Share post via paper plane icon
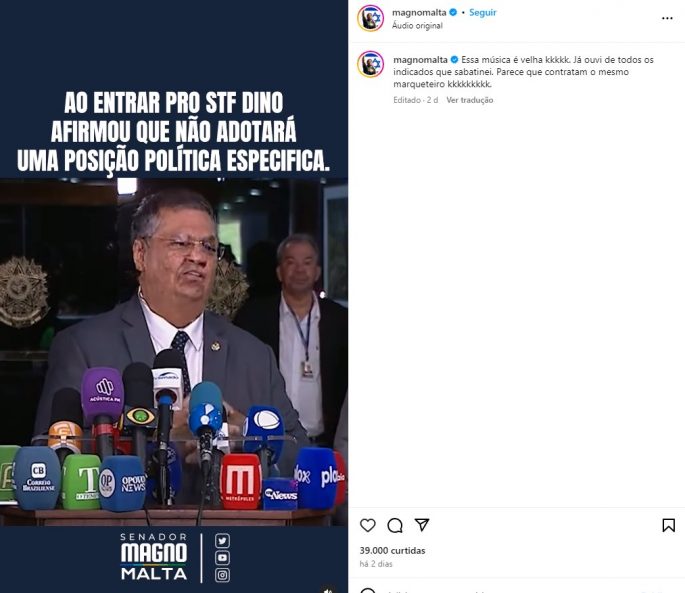This screenshot has height=593, width=685. pos(422,524)
